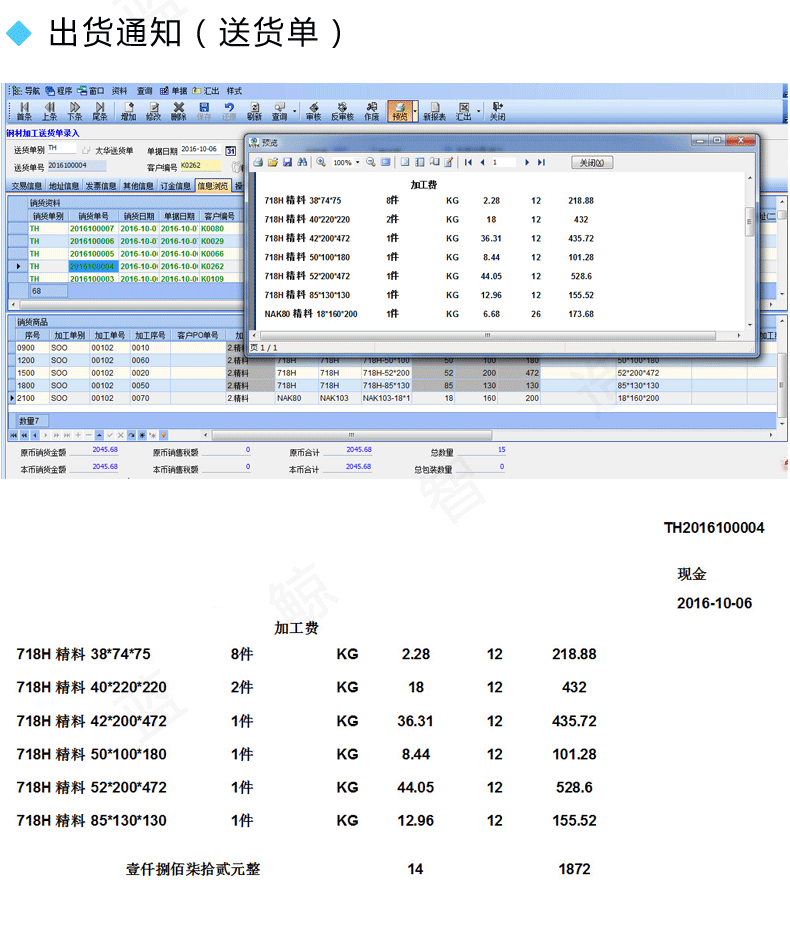Click the zoom-in magnifier in preview toolbar
Viewport: 790px width, 925px height.
pos(321,162)
